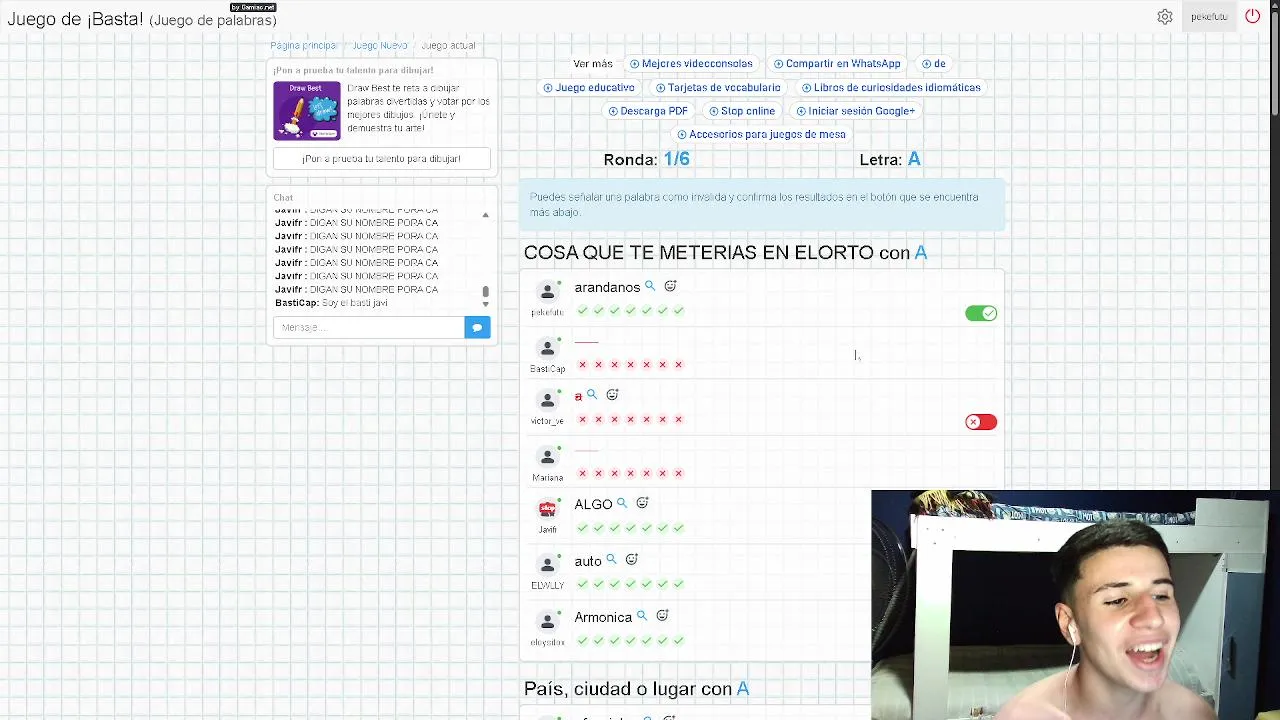The width and height of the screenshot is (1280, 720).
Task: Click 'BastiCap: Soy el basti javi' chat message
Action: click(x=331, y=302)
